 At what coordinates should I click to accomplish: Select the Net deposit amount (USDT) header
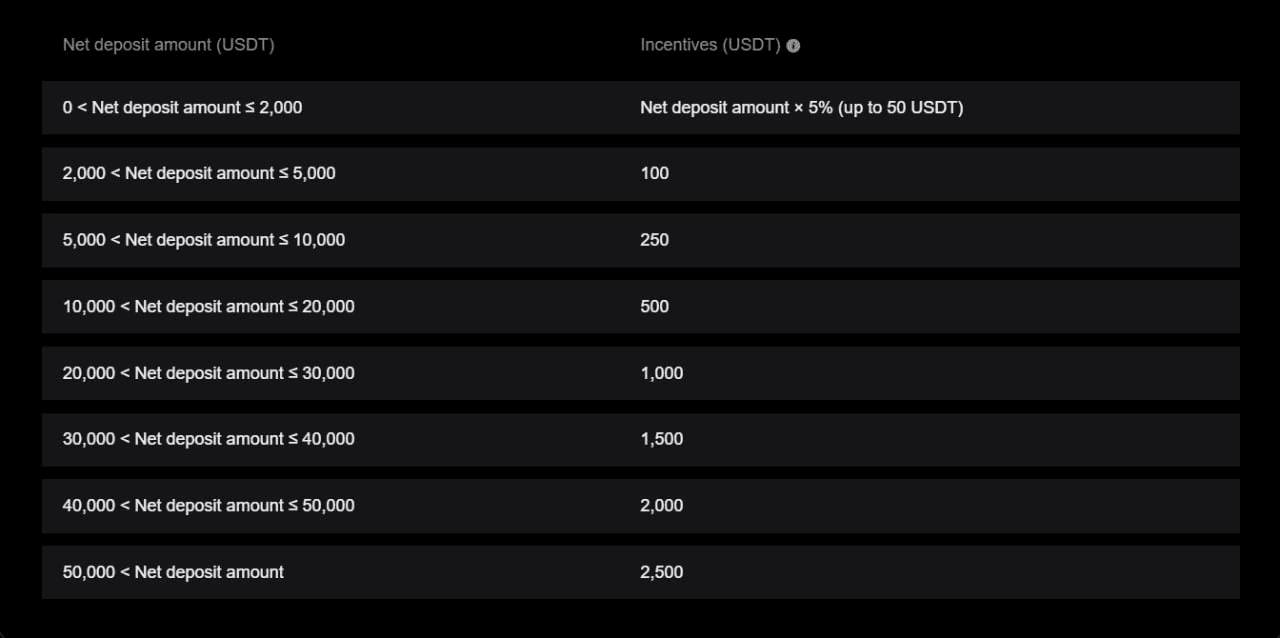[168, 45]
